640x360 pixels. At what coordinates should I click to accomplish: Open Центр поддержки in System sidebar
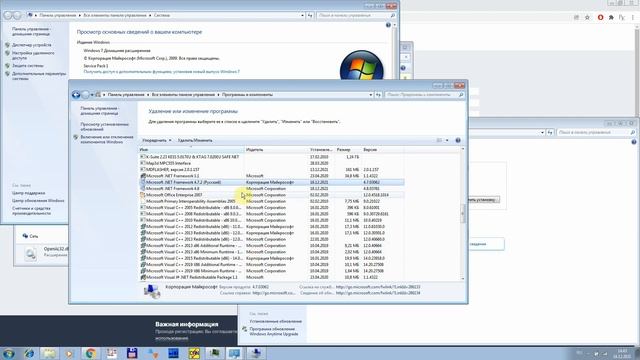(29, 193)
